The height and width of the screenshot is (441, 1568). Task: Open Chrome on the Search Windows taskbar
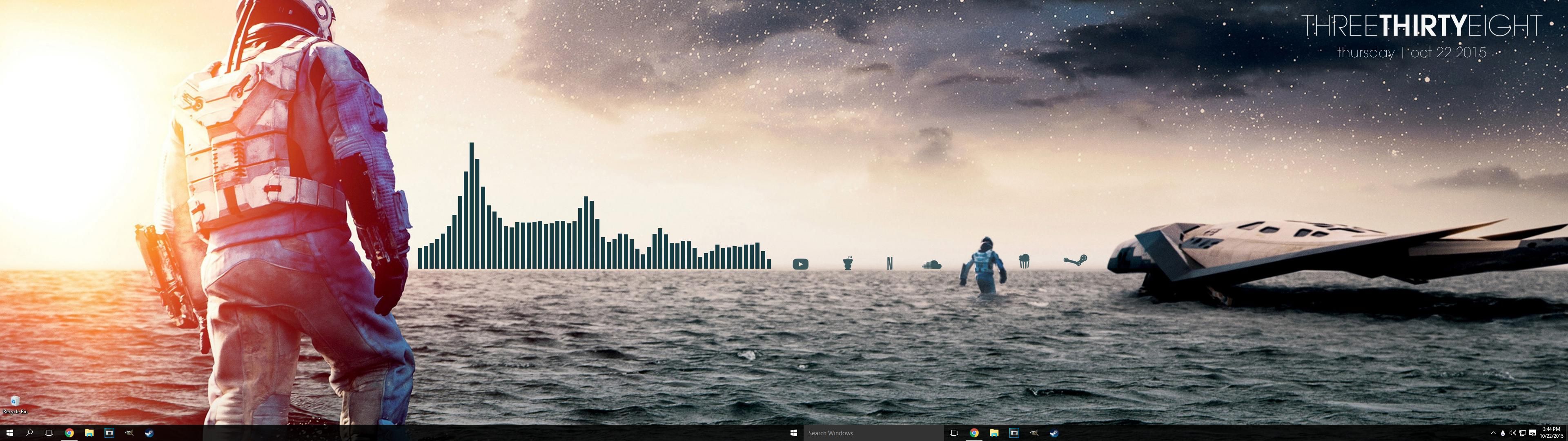(x=974, y=433)
